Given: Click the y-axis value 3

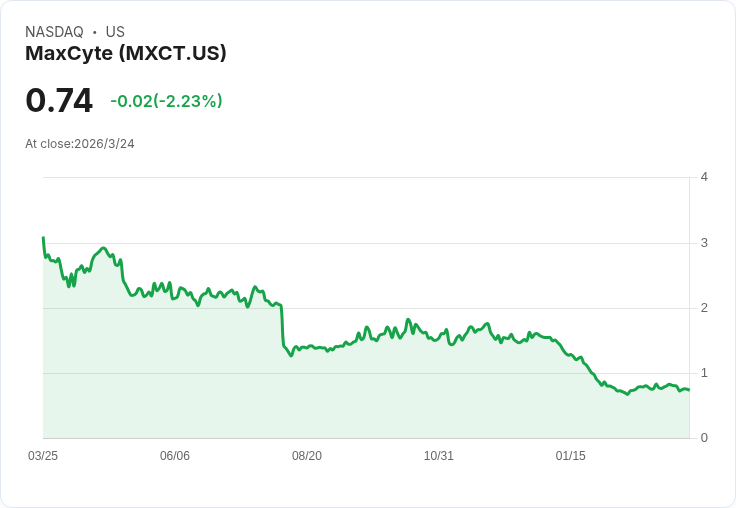Looking at the screenshot, I should (x=704, y=243).
